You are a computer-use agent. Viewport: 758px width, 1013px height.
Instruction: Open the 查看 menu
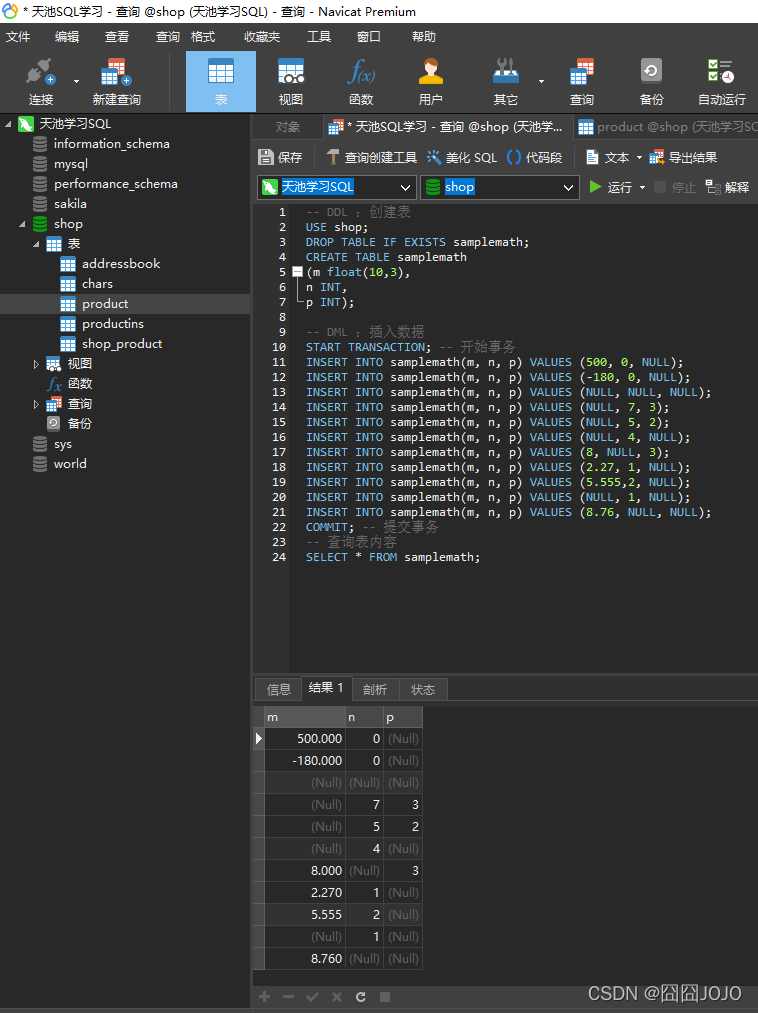point(117,37)
